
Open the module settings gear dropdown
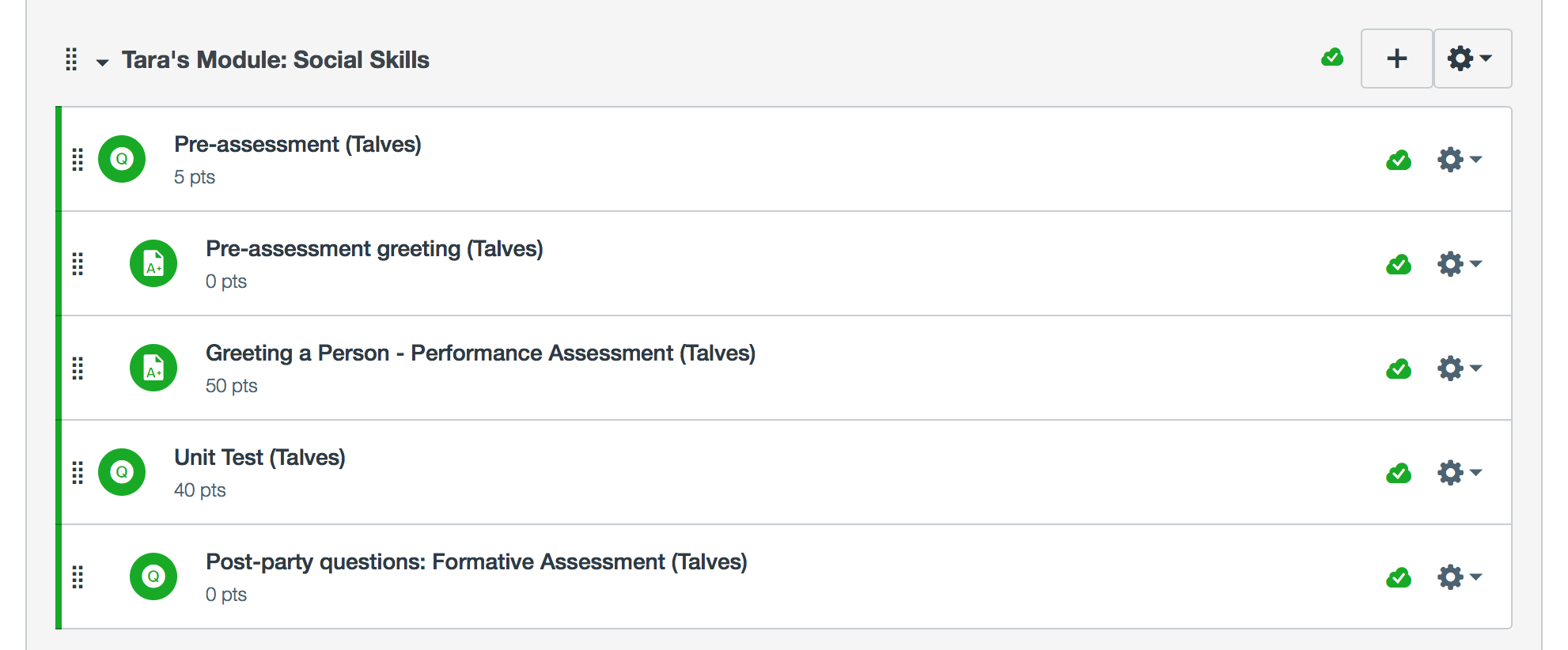tap(1471, 59)
